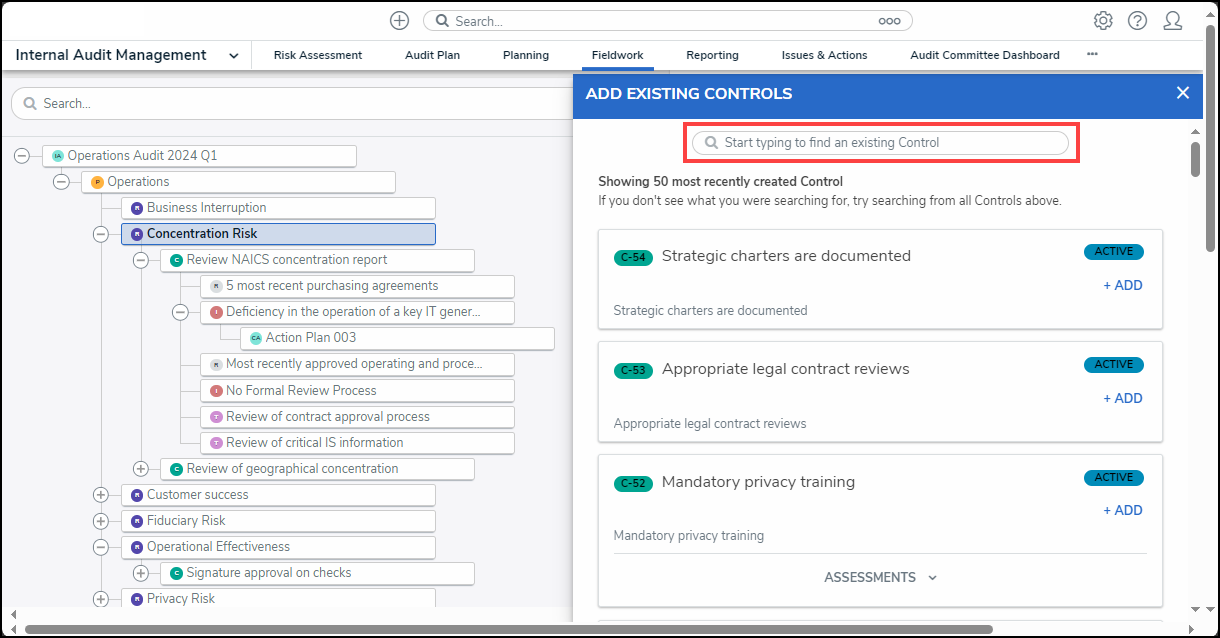Collapse the Operations Audit 2024 Q1 node
Image resolution: width=1220 pixels, height=638 pixels.
click(x=22, y=156)
